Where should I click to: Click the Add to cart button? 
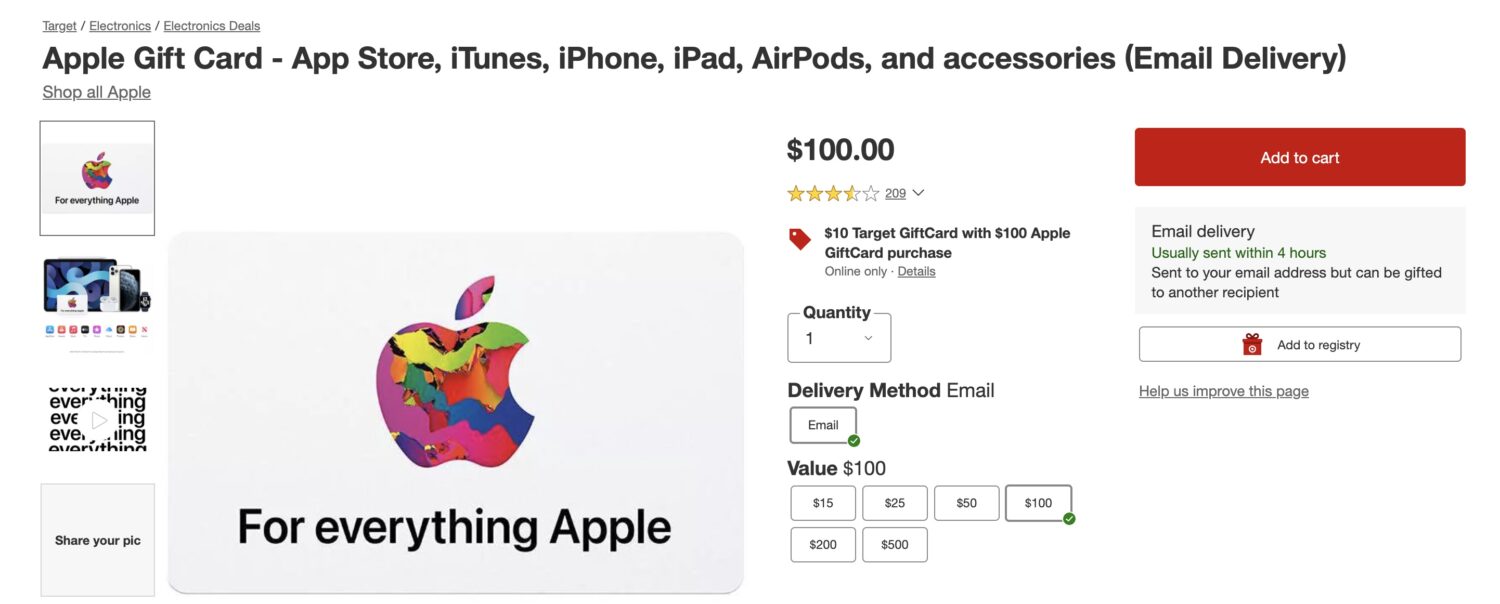pos(1298,156)
